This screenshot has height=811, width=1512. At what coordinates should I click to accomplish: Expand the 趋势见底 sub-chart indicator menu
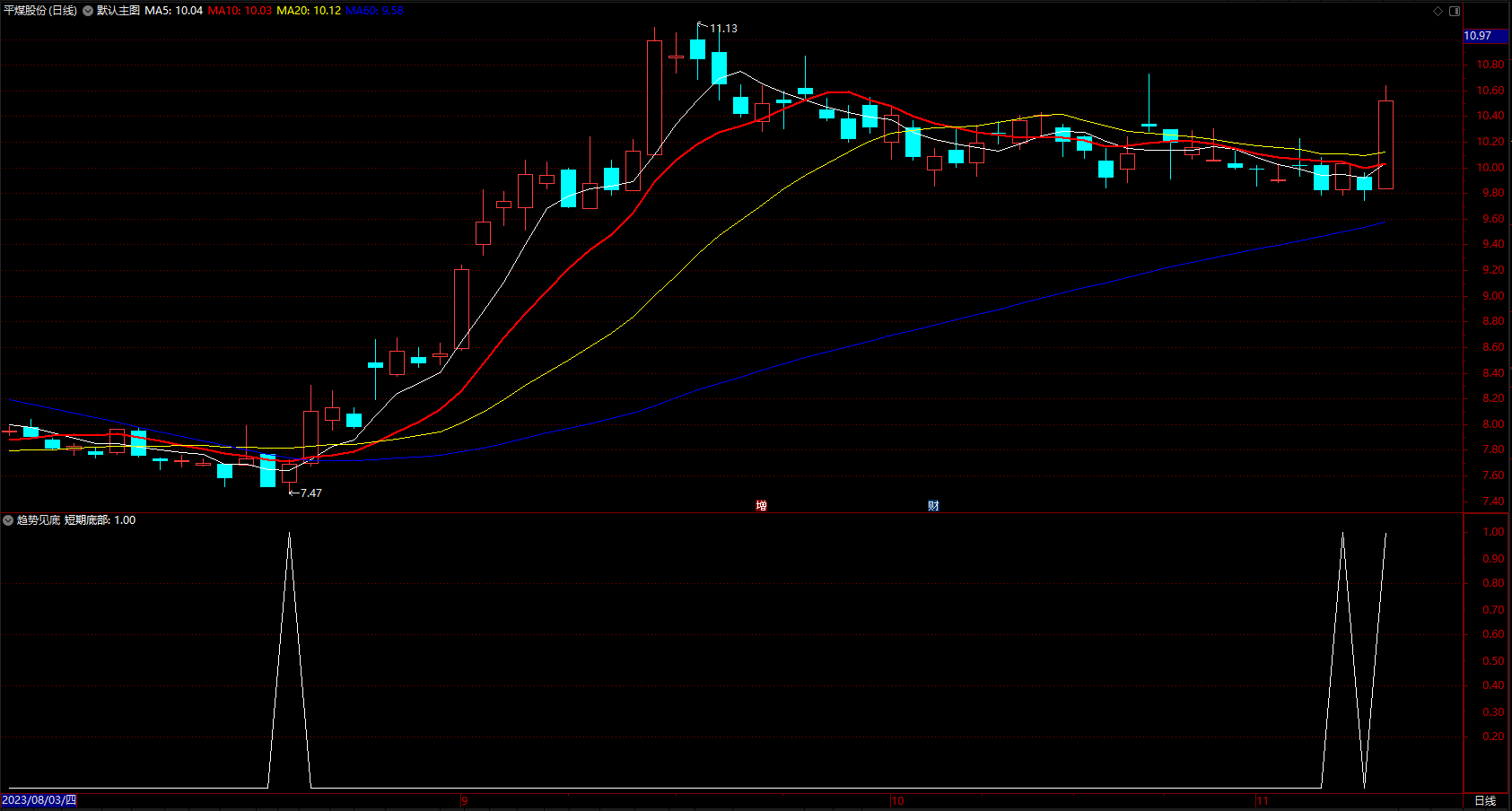coord(8,520)
